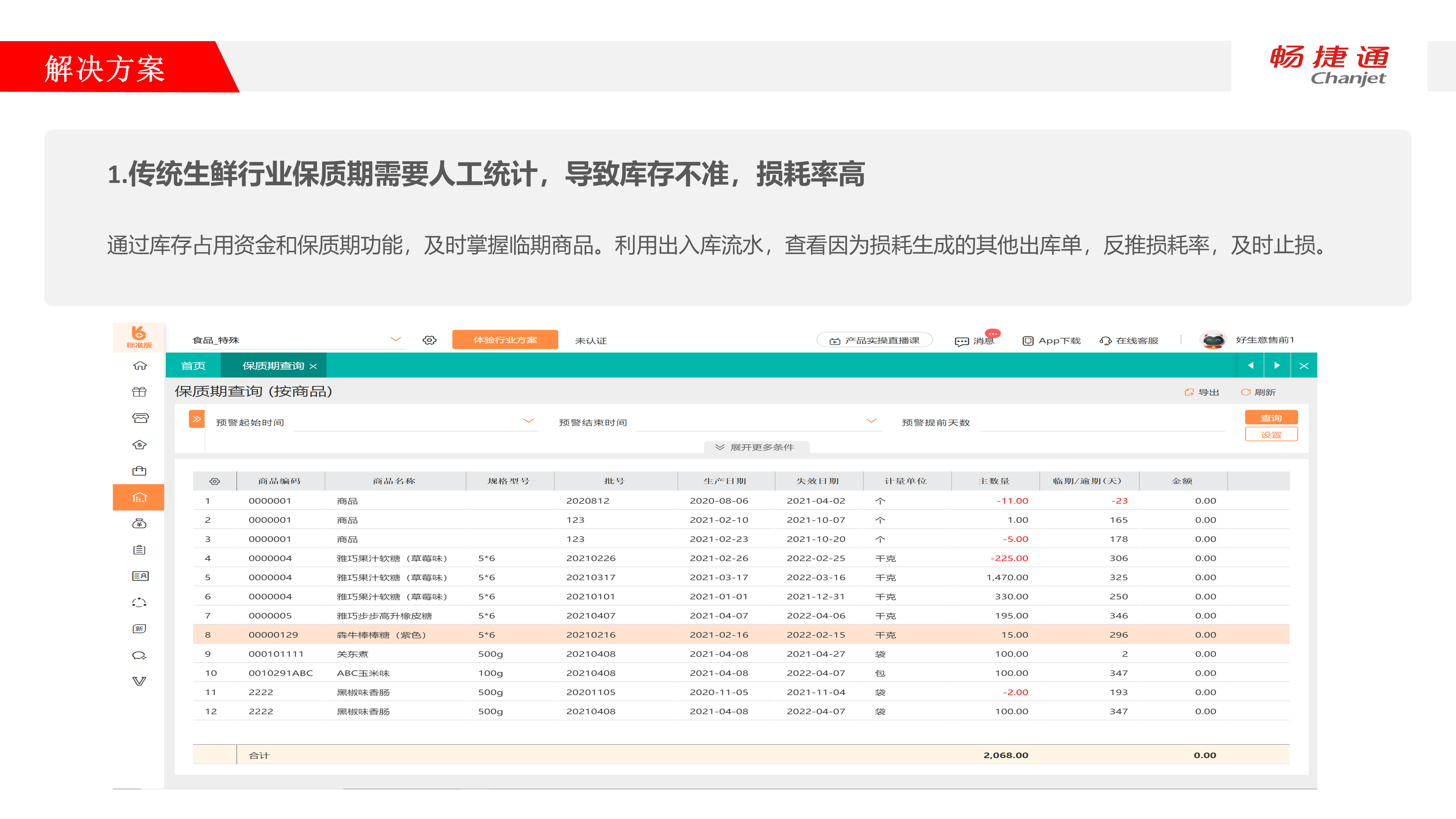Click the shopping bag sidebar icon
Viewport: 1456px width, 819px height.
click(x=139, y=471)
